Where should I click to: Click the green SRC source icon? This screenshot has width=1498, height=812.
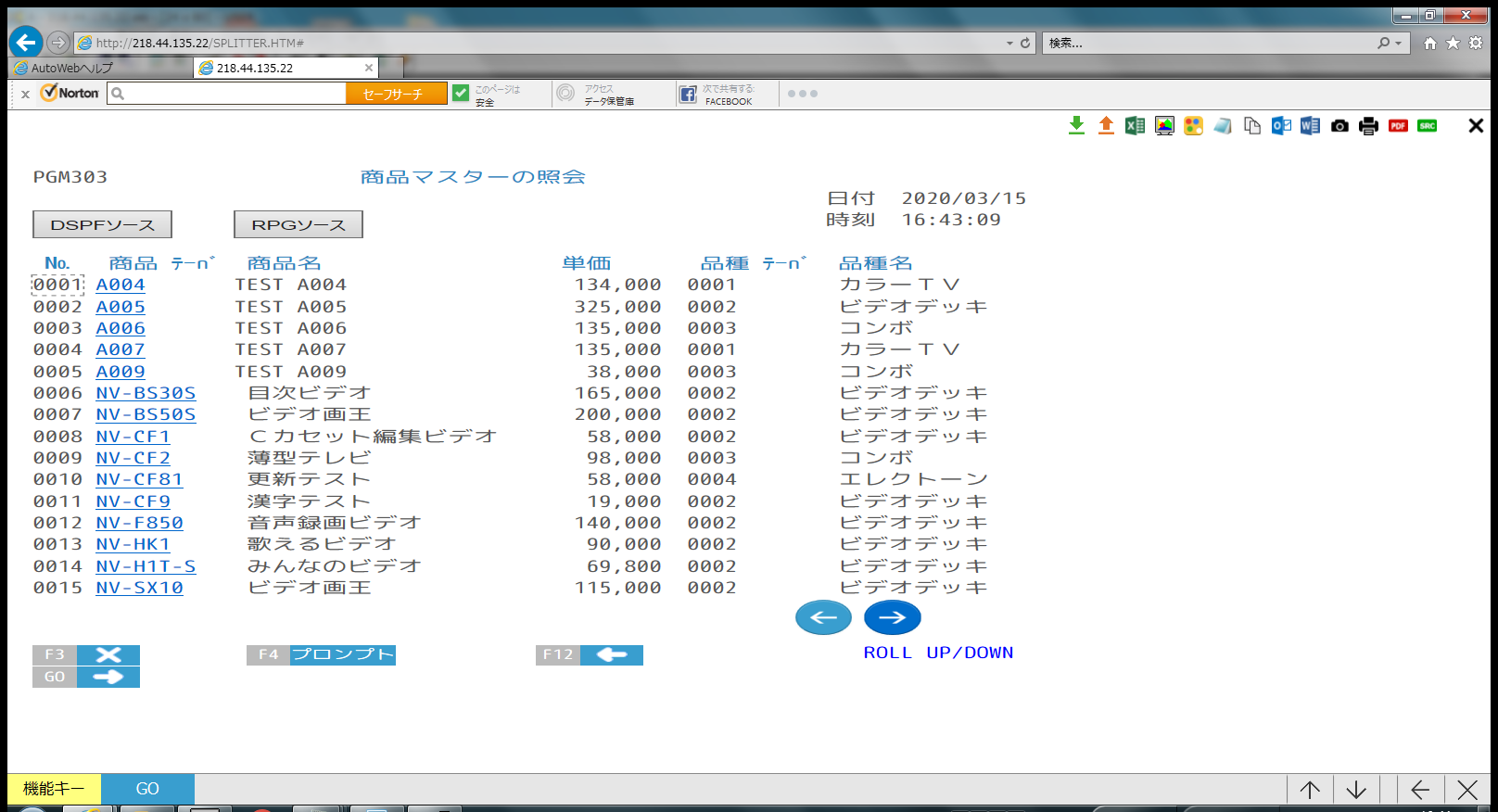click(x=1428, y=126)
